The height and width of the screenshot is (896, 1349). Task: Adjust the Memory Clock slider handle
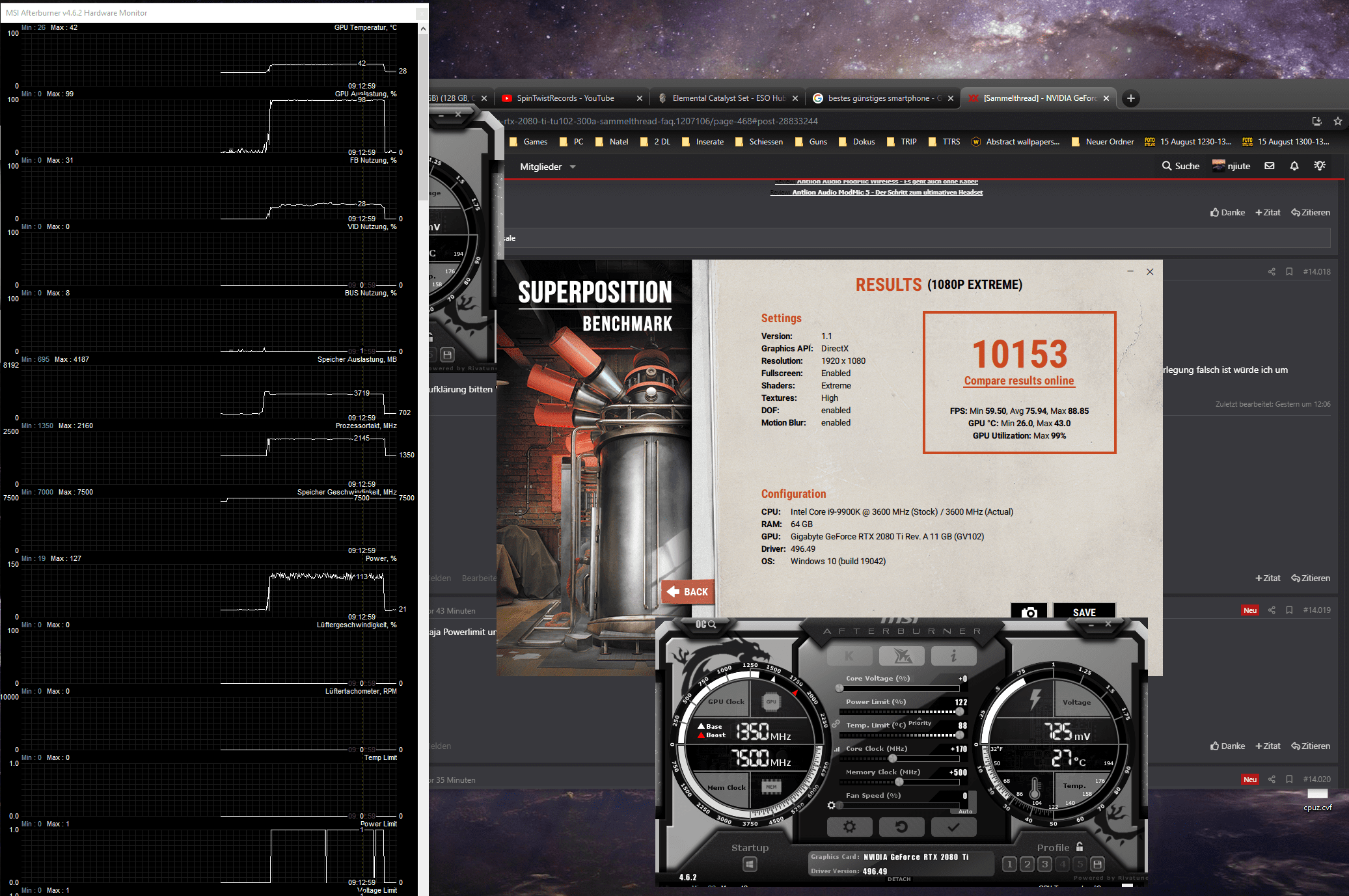point(899,781)
